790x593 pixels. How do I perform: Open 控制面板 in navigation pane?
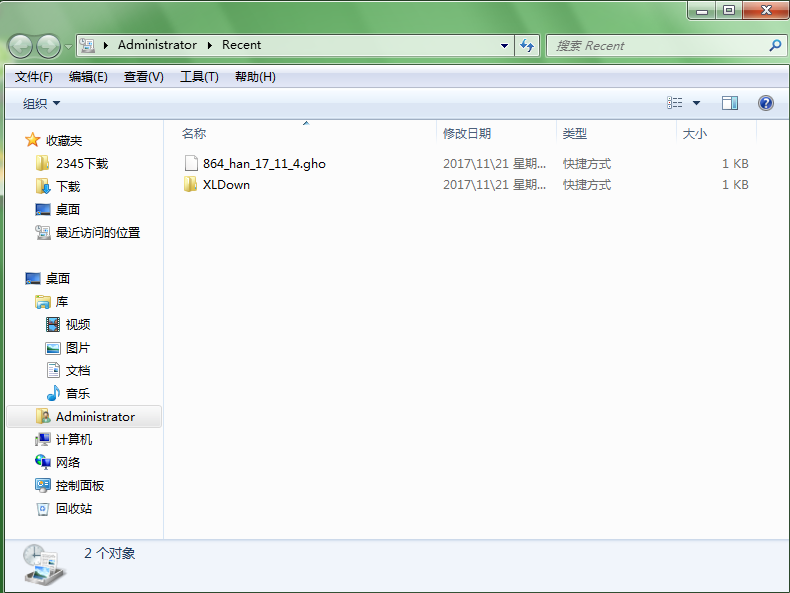(80, 485)
